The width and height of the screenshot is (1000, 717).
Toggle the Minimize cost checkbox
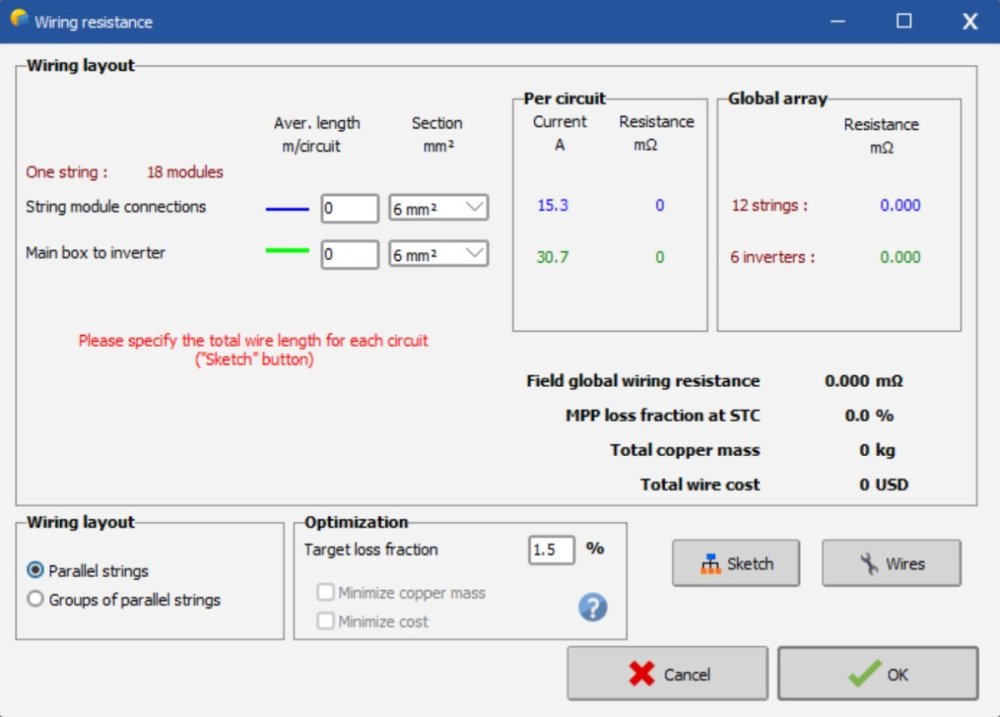pyautogui.click(x=325, y=621)
